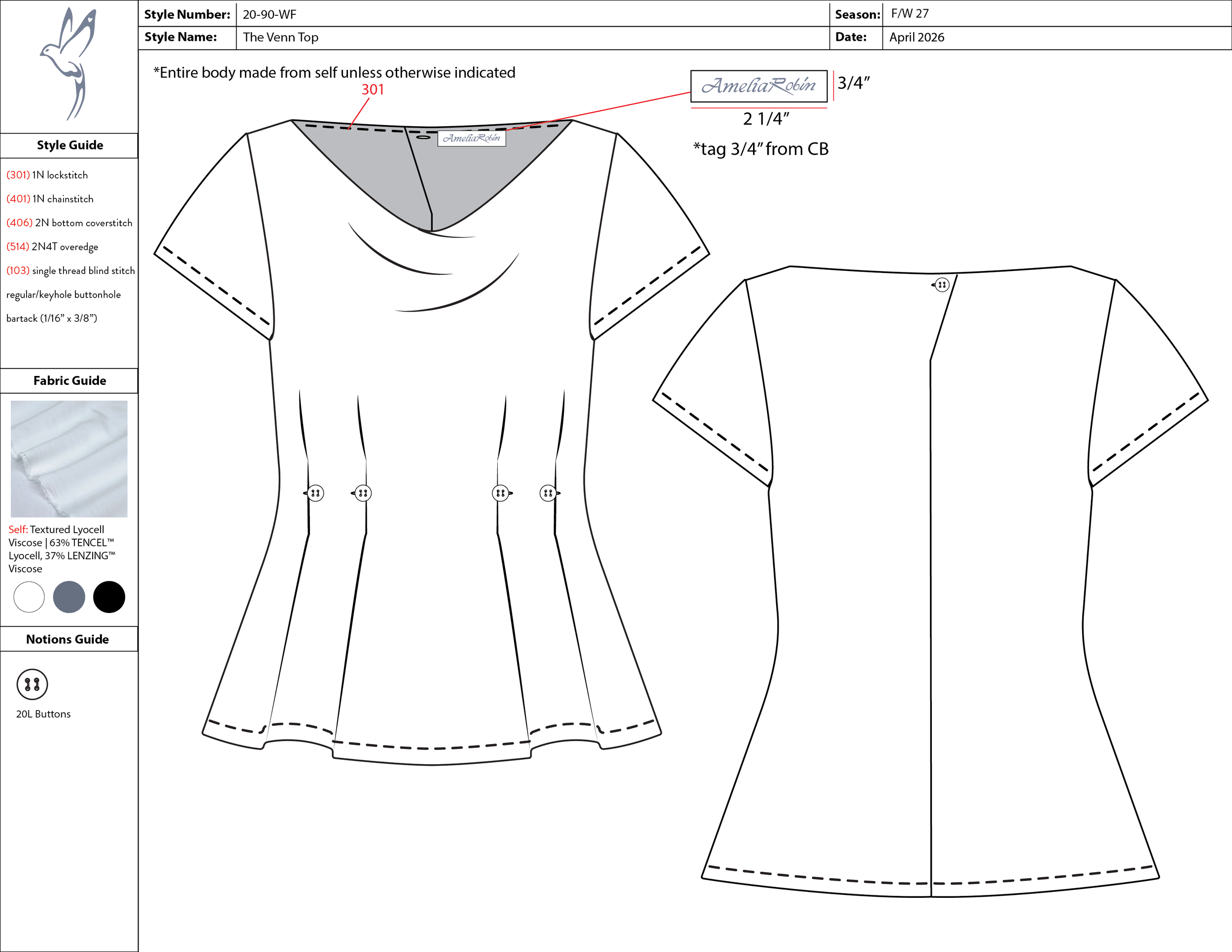1232x952 pixels.
Task: Click the small AmeliaRobin label inside the neckline
Action: click(472, 138)
